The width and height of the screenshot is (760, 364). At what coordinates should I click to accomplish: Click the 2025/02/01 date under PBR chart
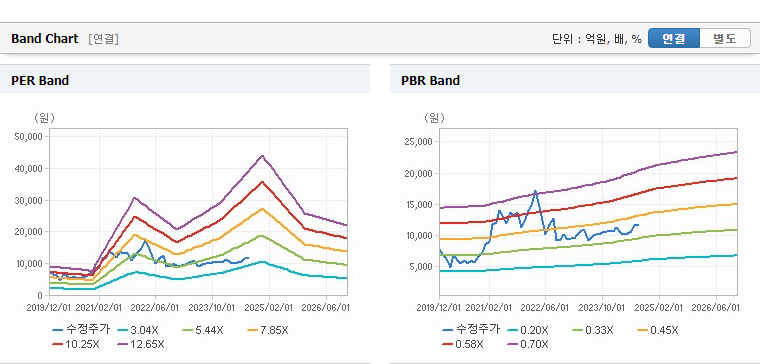(659, 308)
